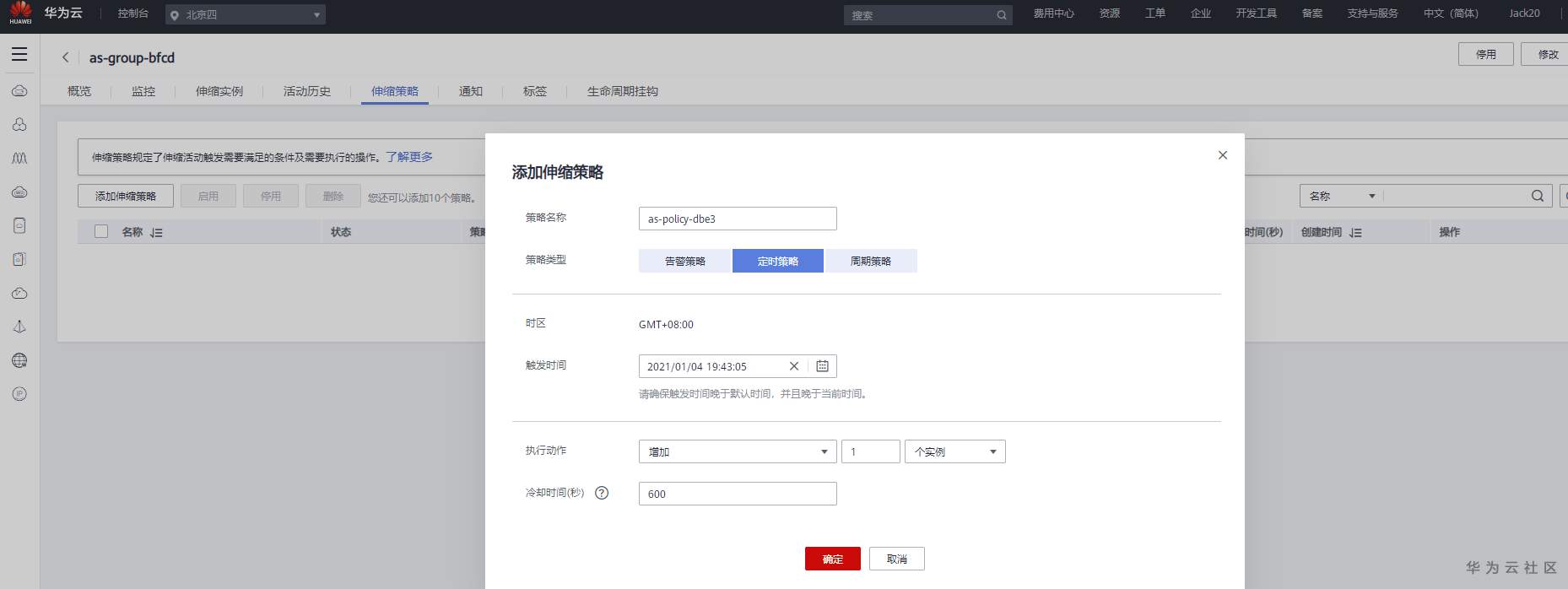
Task: Click the 冷却时间 field showing 600
Action: 738,494
